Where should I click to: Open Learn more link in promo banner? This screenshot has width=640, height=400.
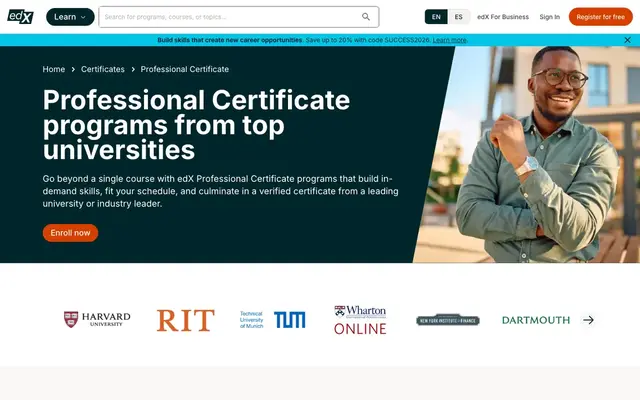(449, 40)
